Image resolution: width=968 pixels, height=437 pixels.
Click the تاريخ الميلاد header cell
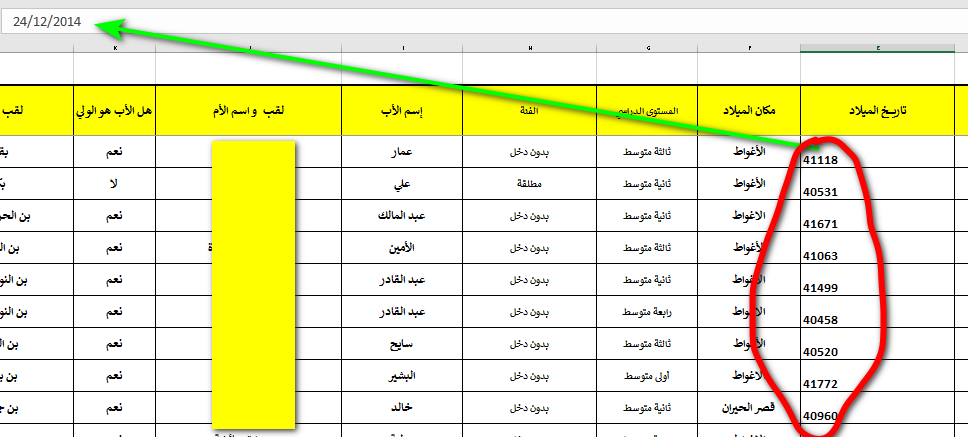pos(878,109)
